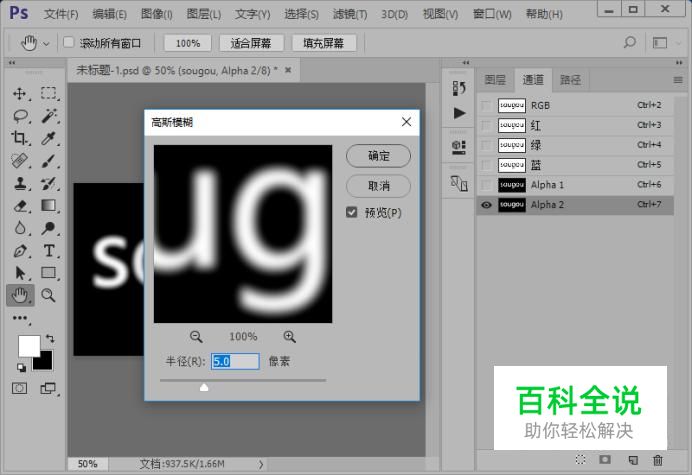The width and height of the screenshot is (692, 475).
Task: Select the Type tool
Action: pyautogui.click(x=49, y=251)
